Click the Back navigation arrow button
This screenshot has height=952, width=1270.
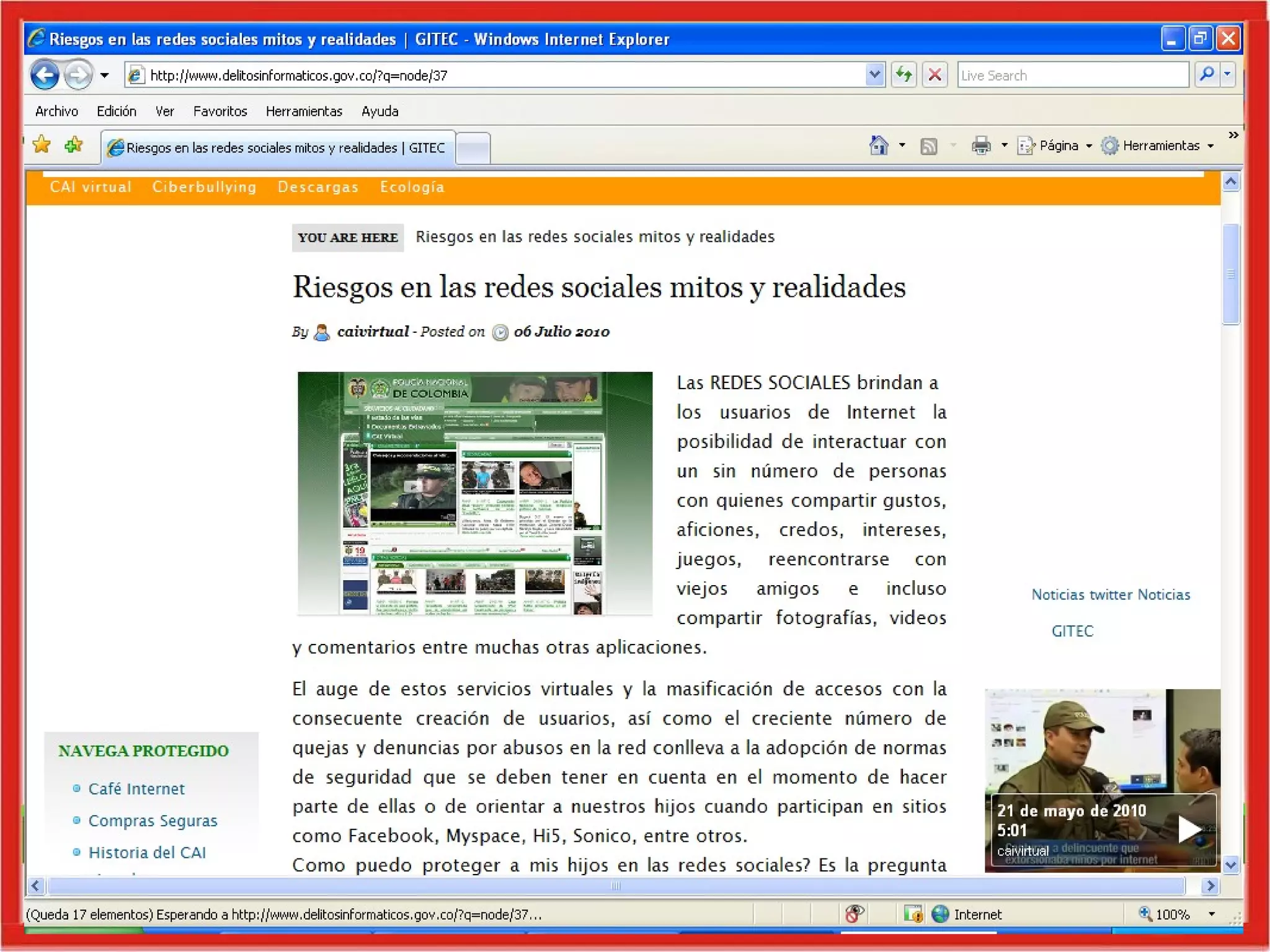pos(45,76)
